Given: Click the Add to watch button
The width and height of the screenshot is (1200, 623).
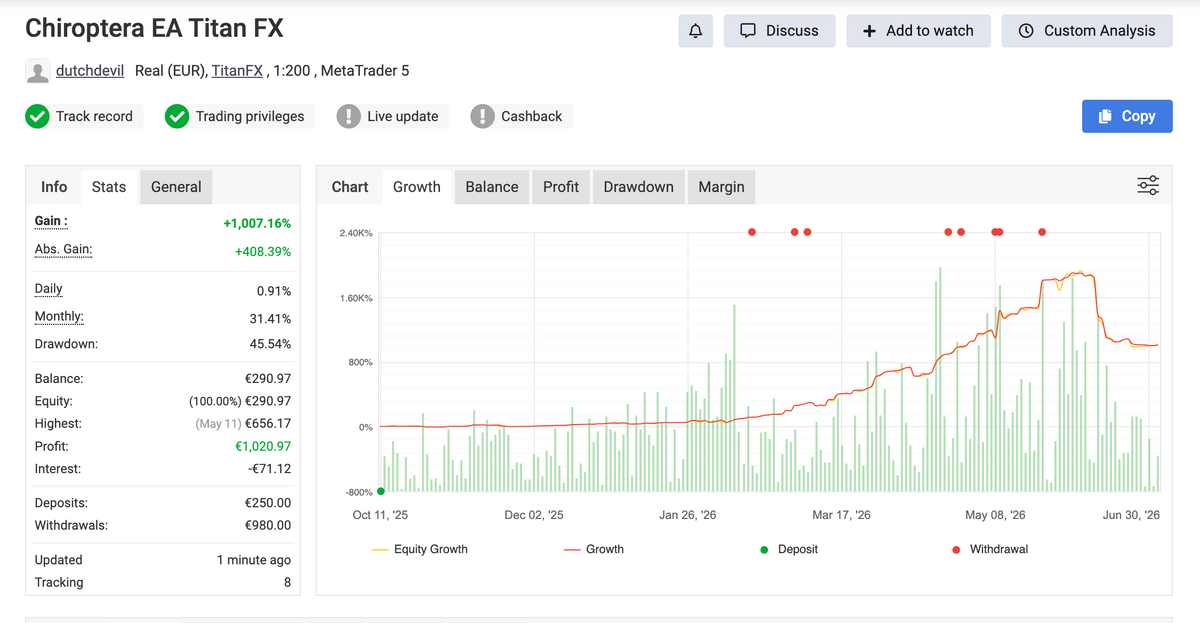Looking at the screenshot, I should pos(918,31).
